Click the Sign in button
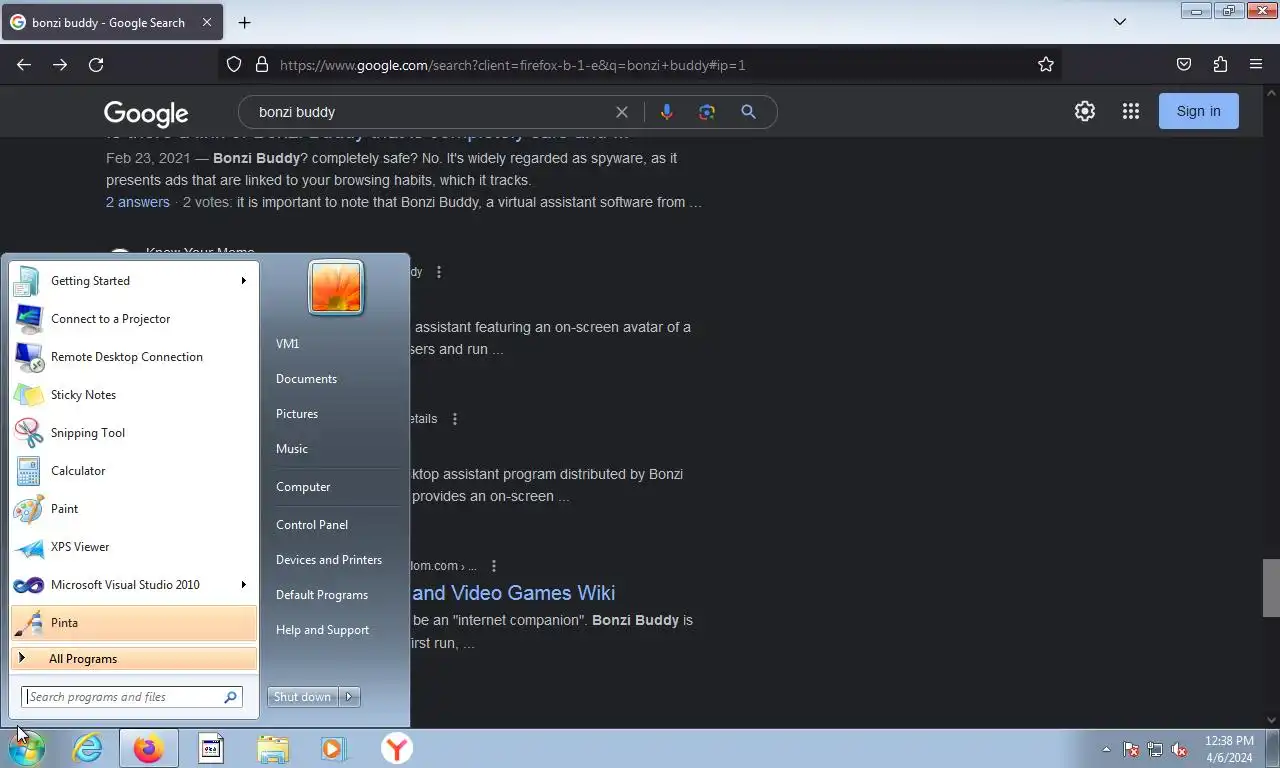Image resolution: width=1280 pixels, height=768 pixels. (x=1199, y=111)
